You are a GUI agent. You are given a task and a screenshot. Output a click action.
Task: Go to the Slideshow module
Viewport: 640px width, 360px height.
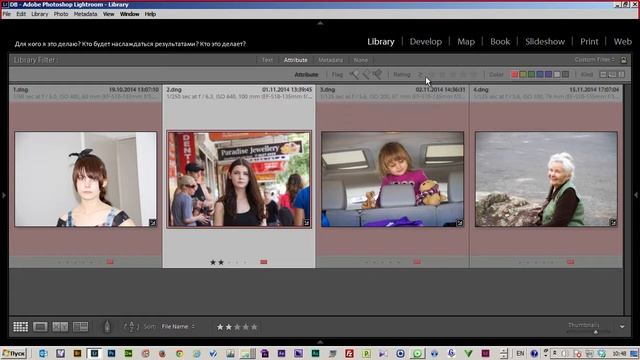click(545, 42)
